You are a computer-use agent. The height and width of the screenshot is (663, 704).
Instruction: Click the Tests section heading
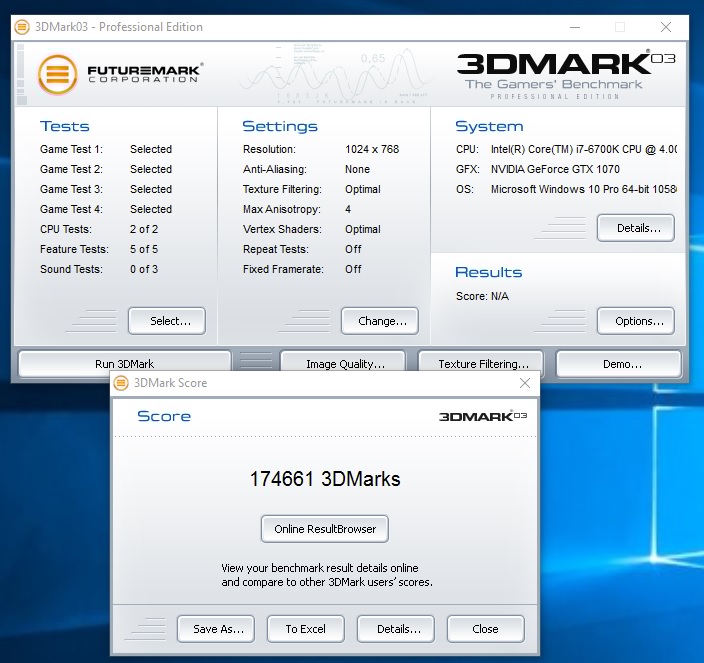[x=65, y=126]
